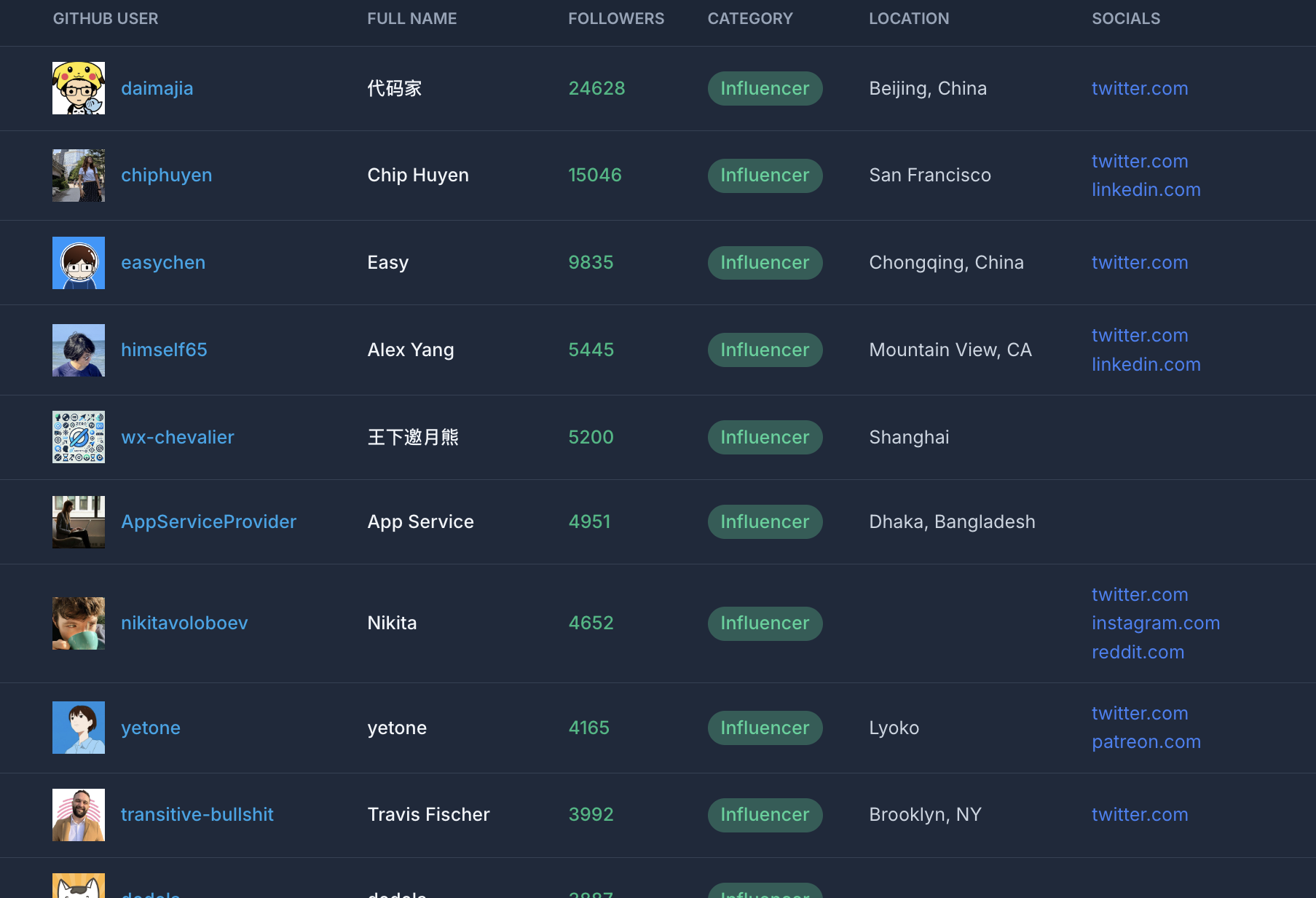
Task: Click nikitavoloboev's reddit.com link
Action: 1138,653
